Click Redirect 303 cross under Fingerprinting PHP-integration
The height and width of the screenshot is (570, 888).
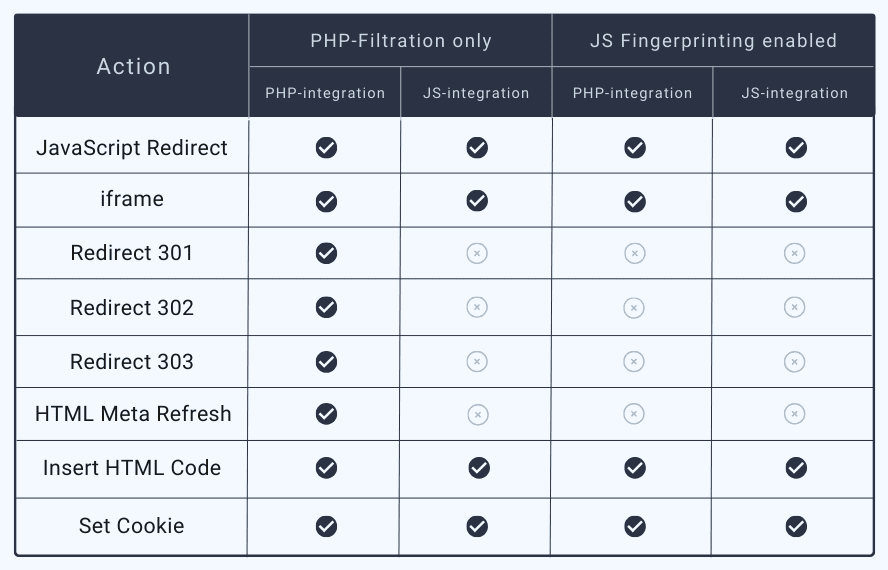coord(634,361)
